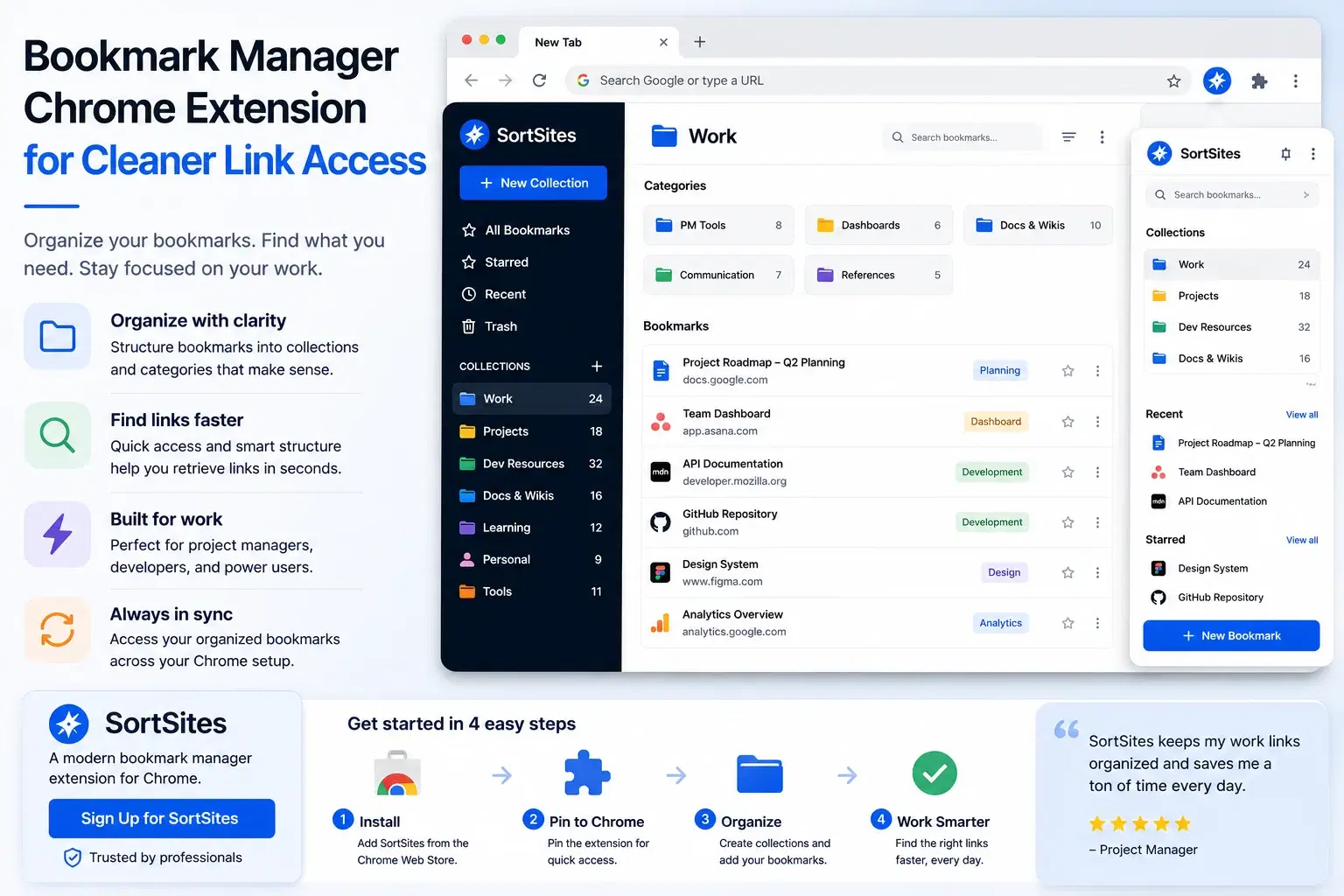Star the Analytics Overview bookmark

(x=1067, y=623)
